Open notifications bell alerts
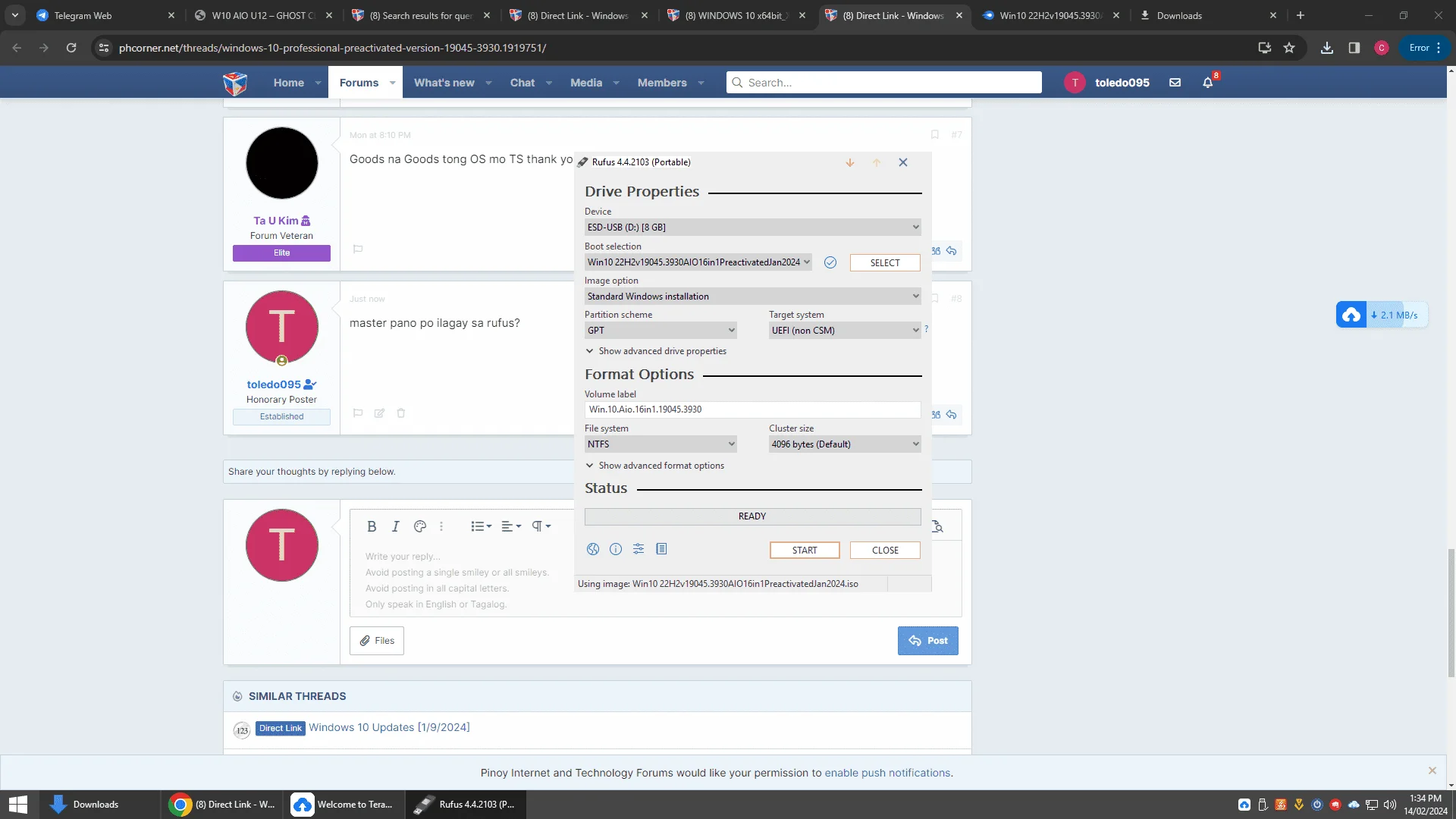1456x819 pixels. [x=1208, y=83]
